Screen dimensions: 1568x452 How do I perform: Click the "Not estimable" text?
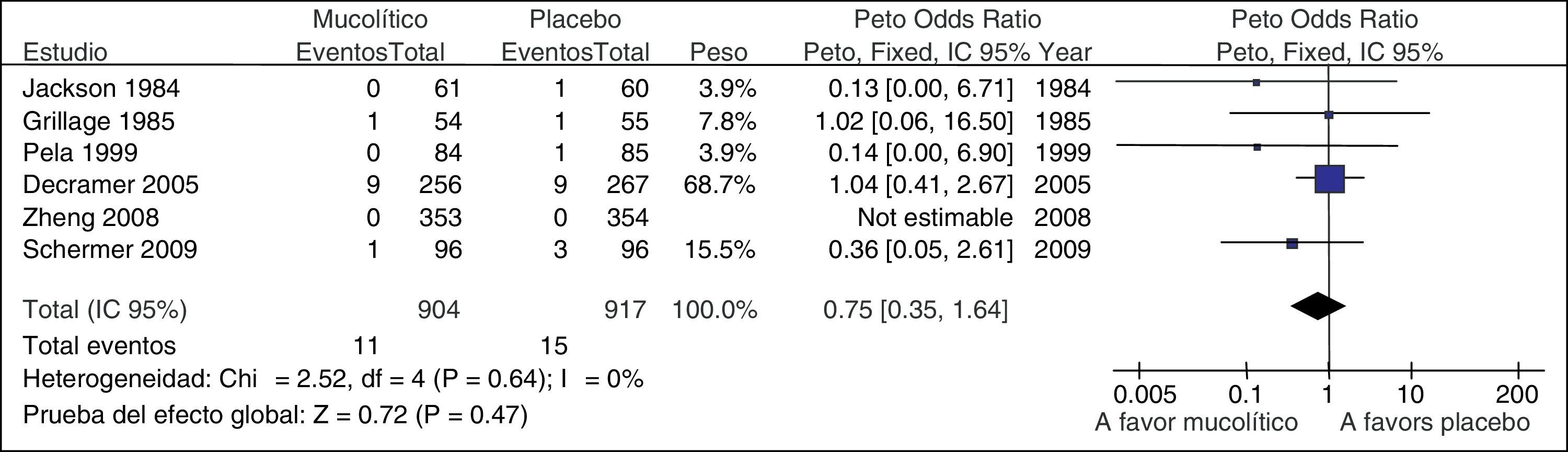[x=935, y=218]
